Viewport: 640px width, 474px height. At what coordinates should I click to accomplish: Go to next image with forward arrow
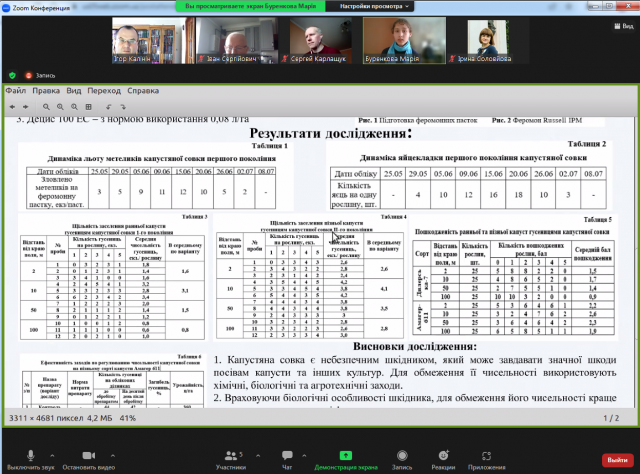pos(26,107)
